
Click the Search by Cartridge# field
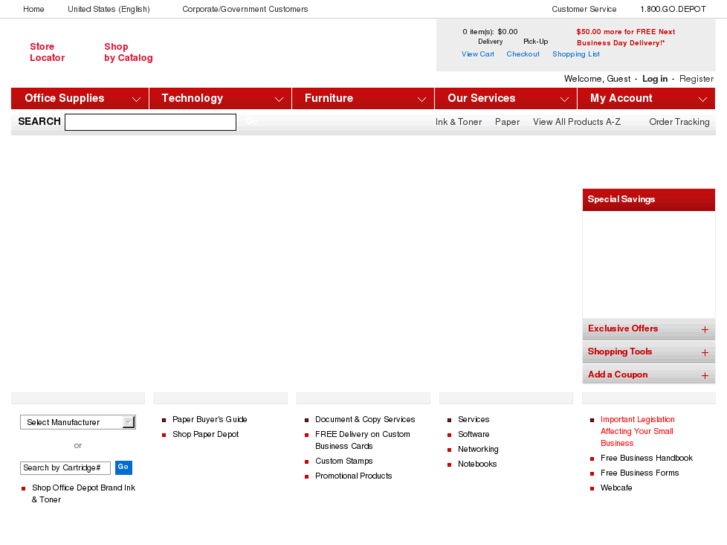pos(65,468)
